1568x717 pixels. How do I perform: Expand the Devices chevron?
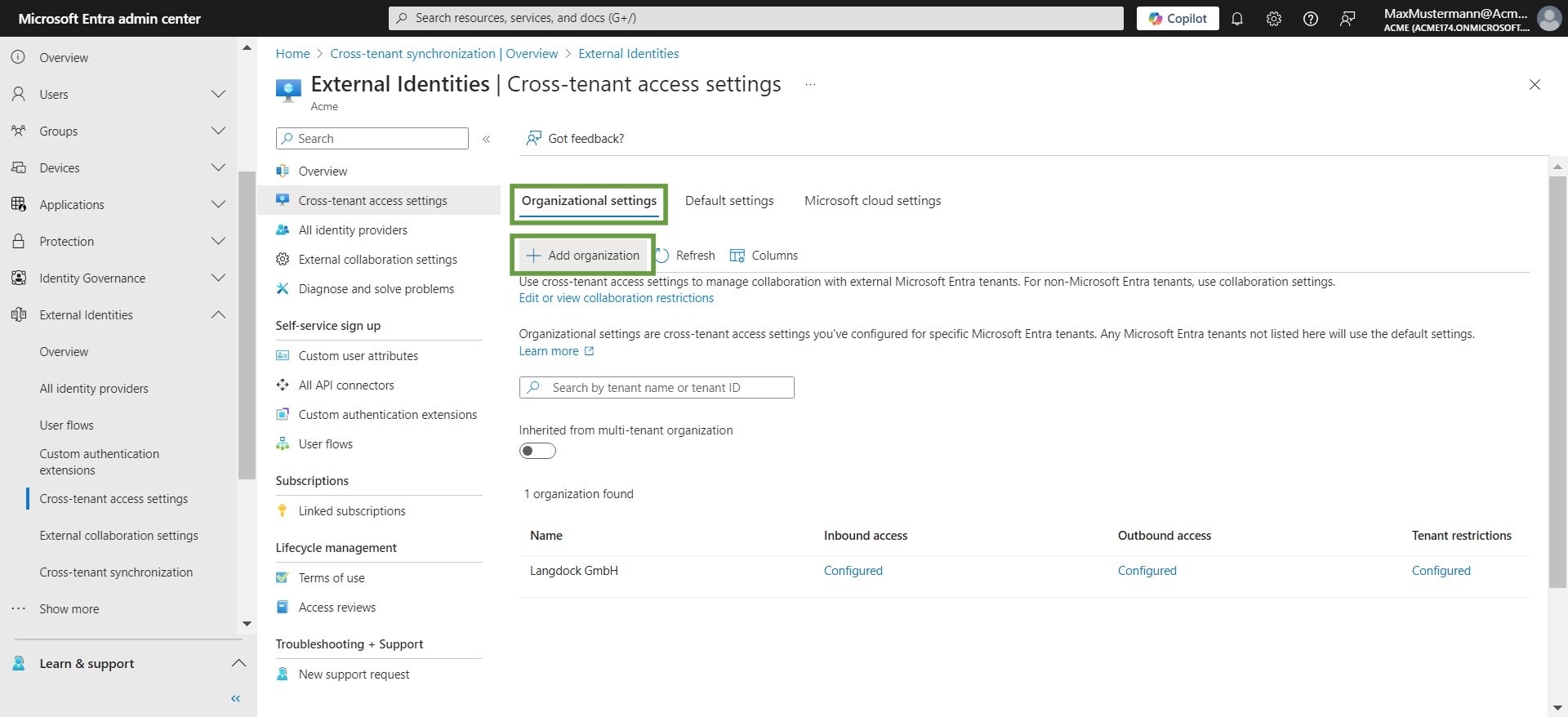pyautogui.click(x=218, y=167)
